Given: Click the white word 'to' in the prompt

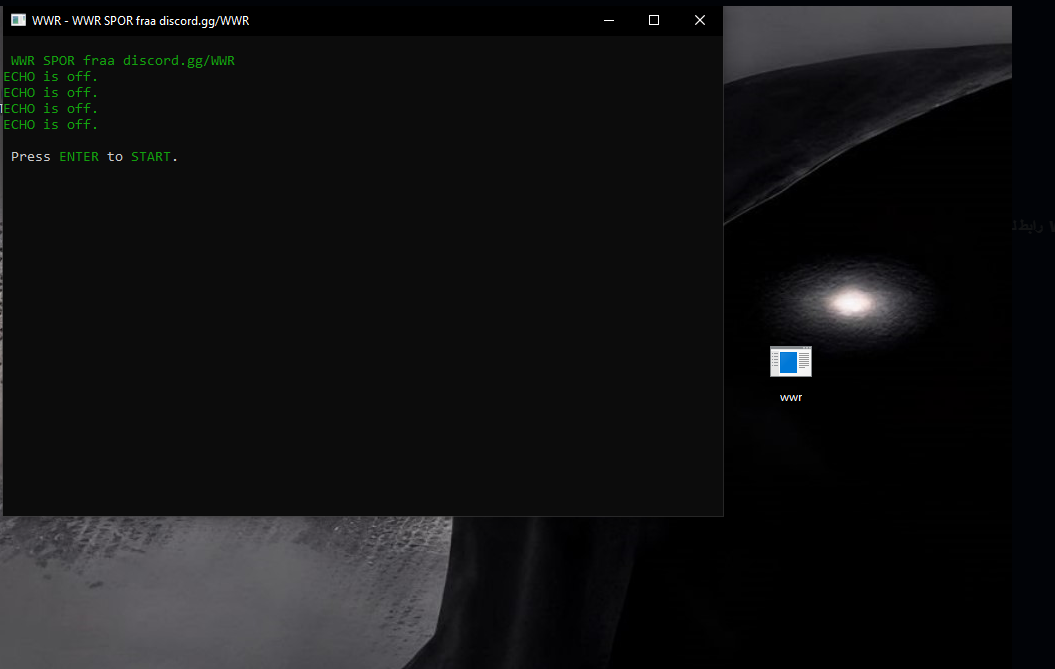Looking at the screenshot, I should pos(115,157).
